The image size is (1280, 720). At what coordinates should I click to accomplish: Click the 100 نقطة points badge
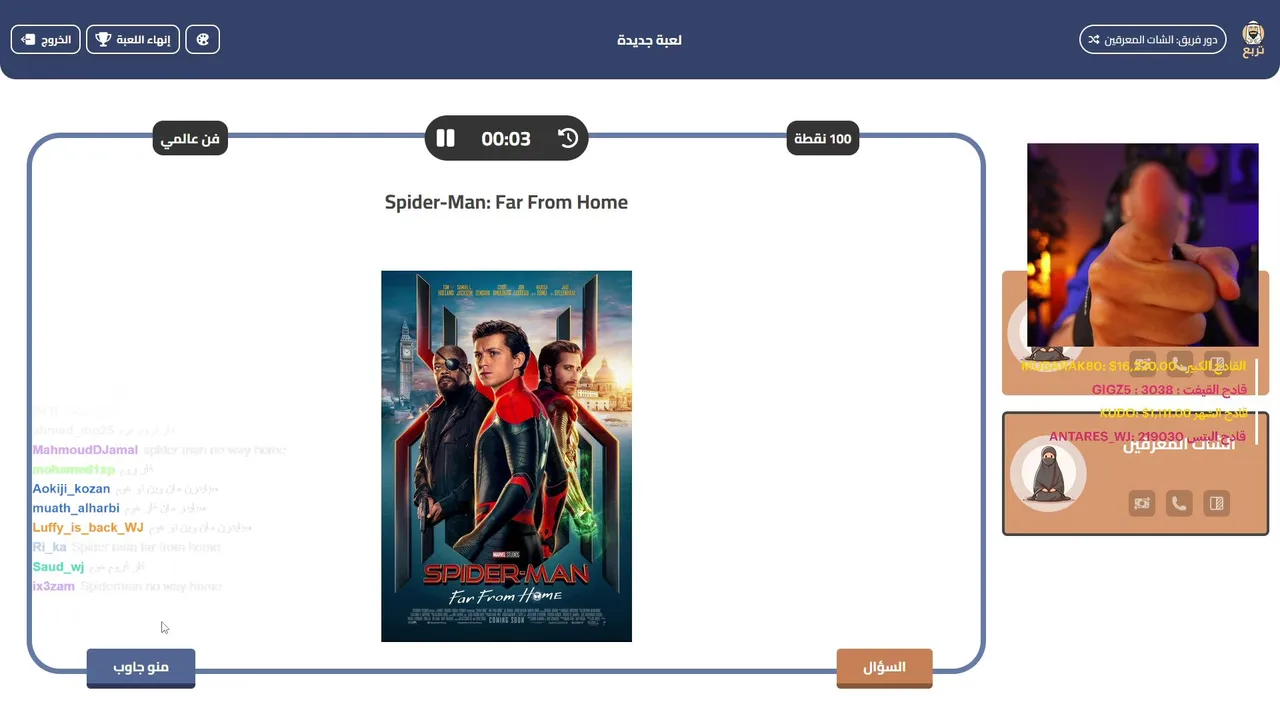click(823, 138)
